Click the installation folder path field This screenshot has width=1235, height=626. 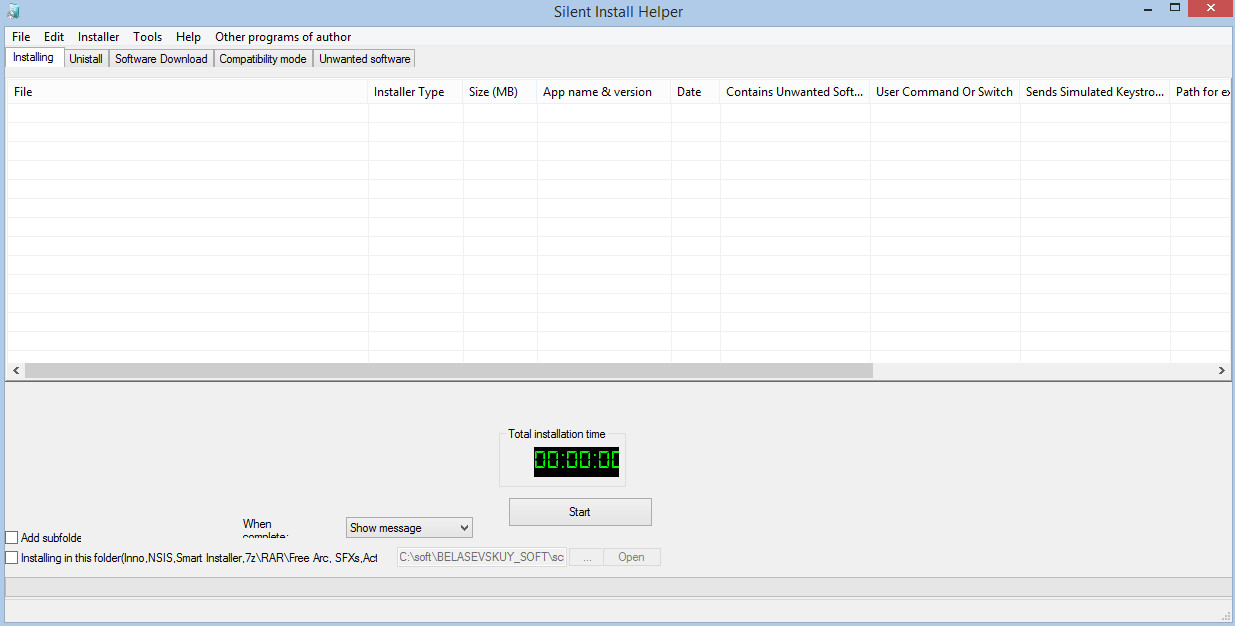pyautogui.click(x=482, y=557)
